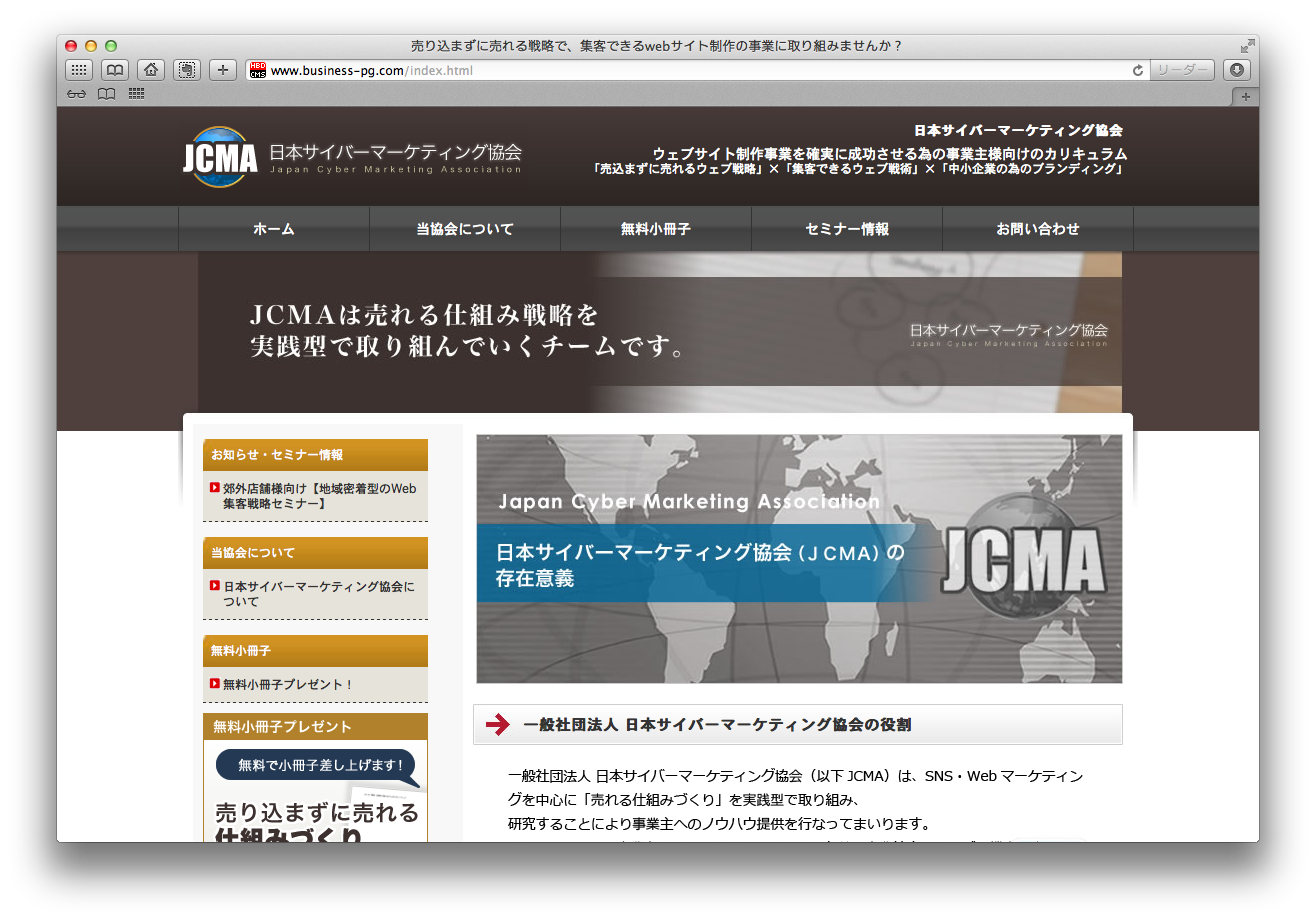Open the 当協会について navigation tab

465,229
